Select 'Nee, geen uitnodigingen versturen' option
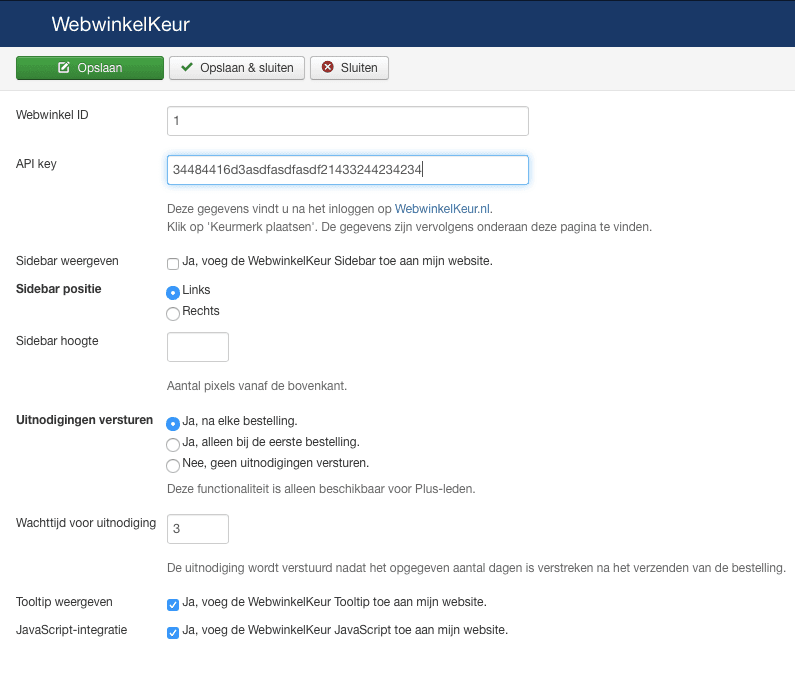The image size is (795, 678). (173, 465)
